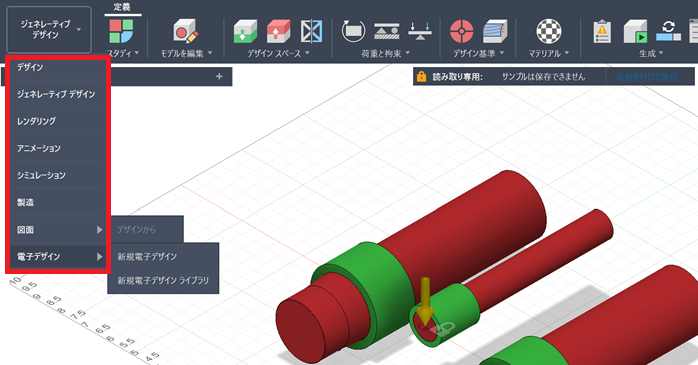
Task: Click the orange lock read-only icon
Action: [421, 77]
